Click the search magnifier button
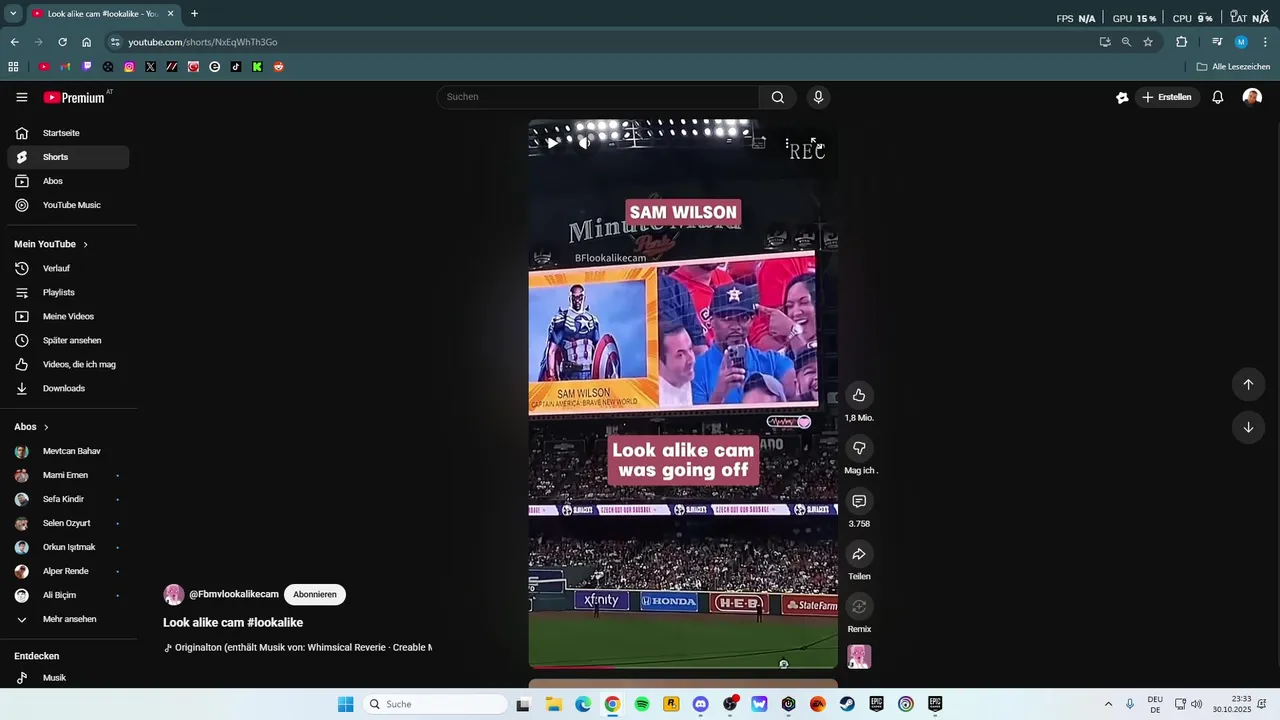The height and width of the screenshot is (720, 1280). [x=778, y=97]
